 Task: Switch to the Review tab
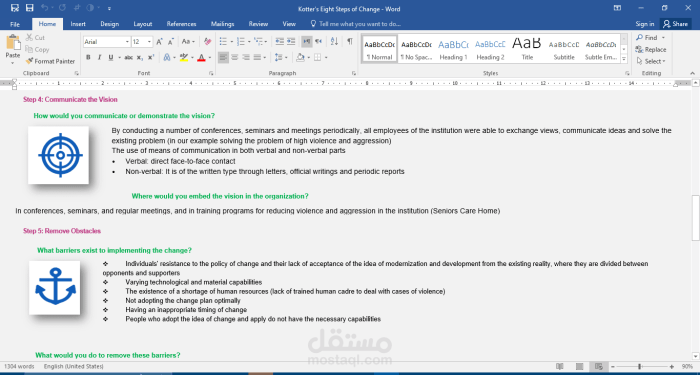pyautogui.click(x=258, y=24)
